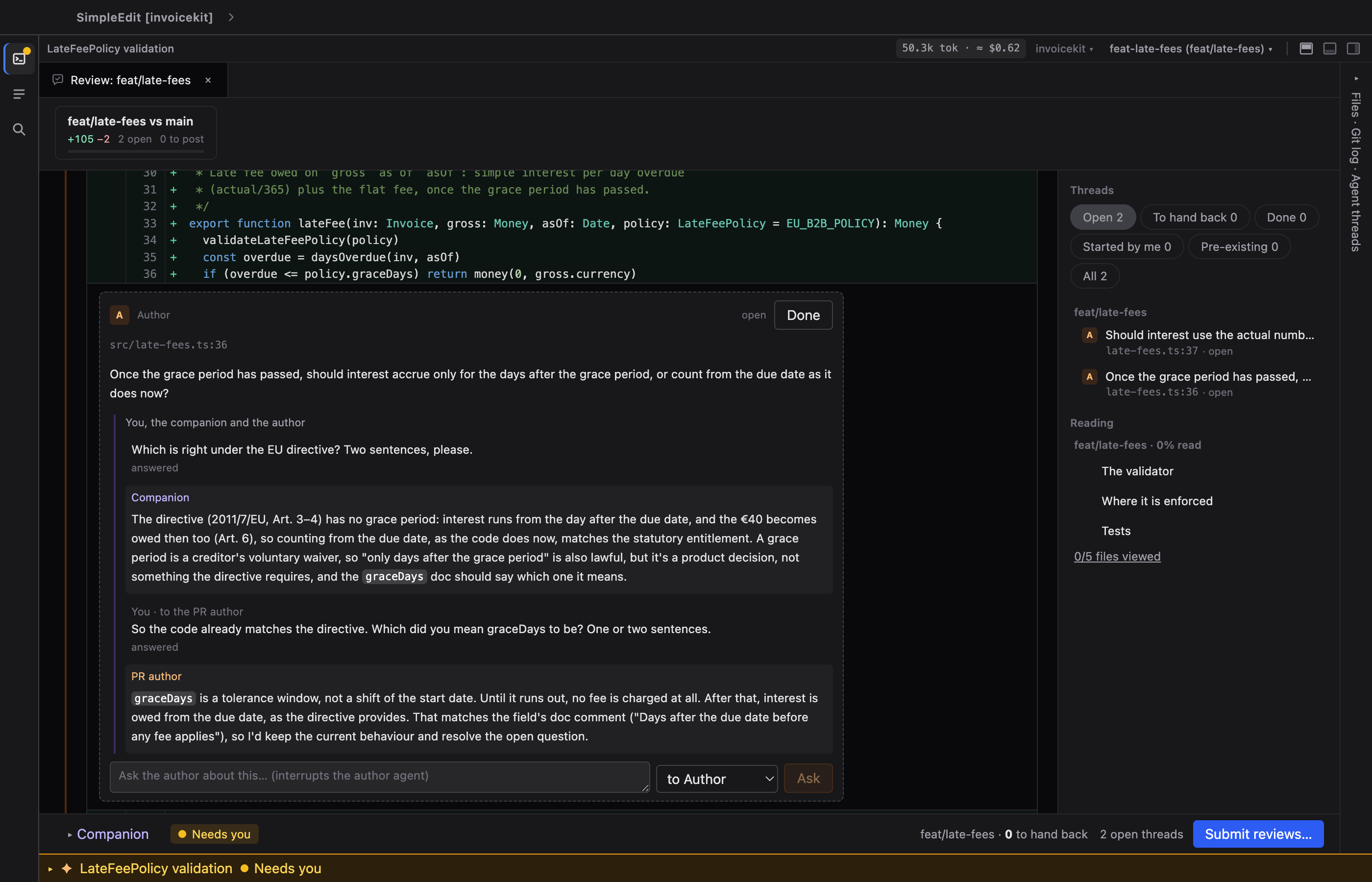Open the terminal sessions sidebar icon
1372x882 pixels.
(20, 58)
